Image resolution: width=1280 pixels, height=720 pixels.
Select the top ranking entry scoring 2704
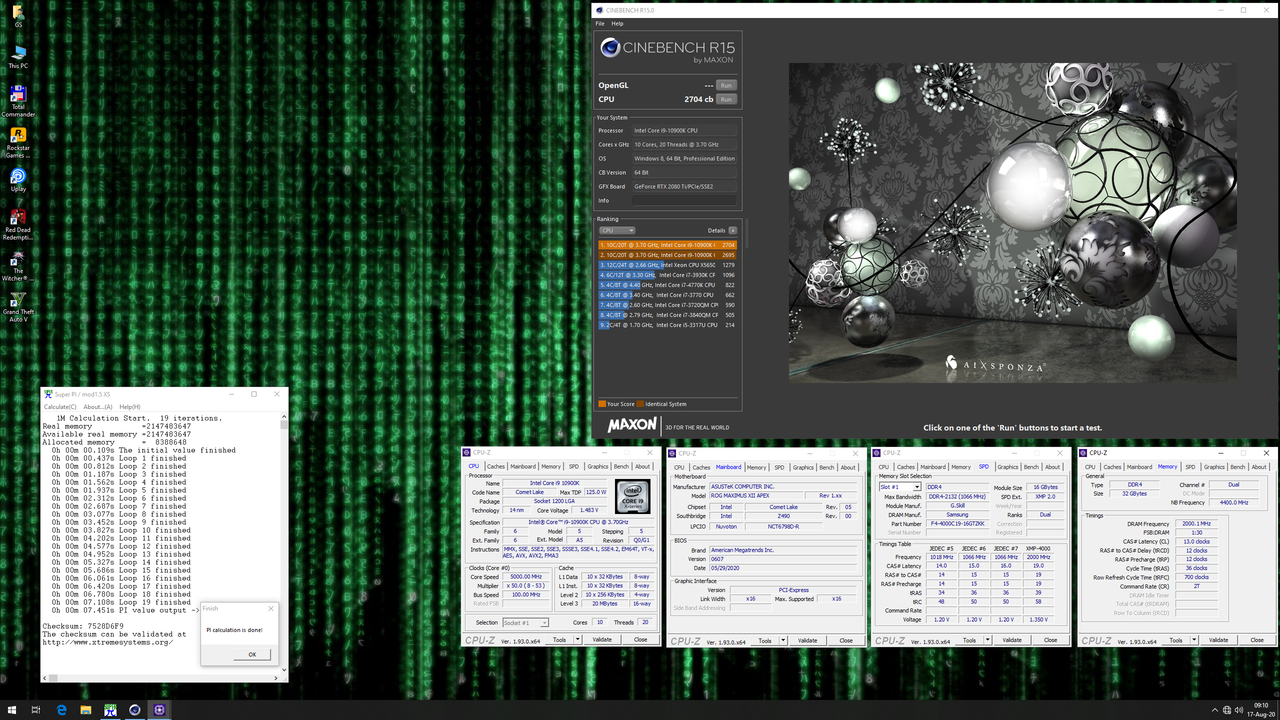(668, 244)
